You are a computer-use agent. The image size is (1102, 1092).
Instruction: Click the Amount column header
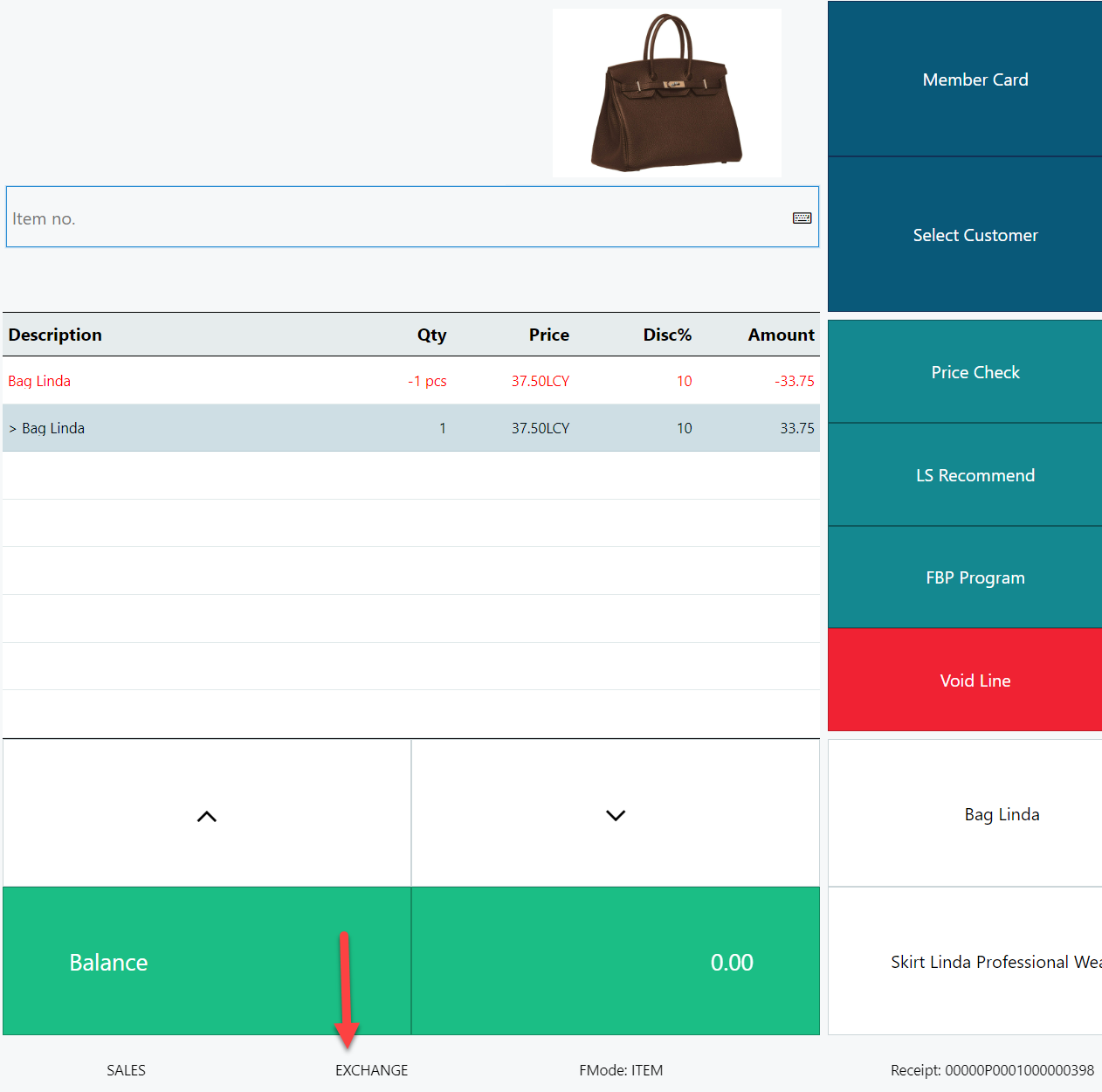(x=781, y=335)
